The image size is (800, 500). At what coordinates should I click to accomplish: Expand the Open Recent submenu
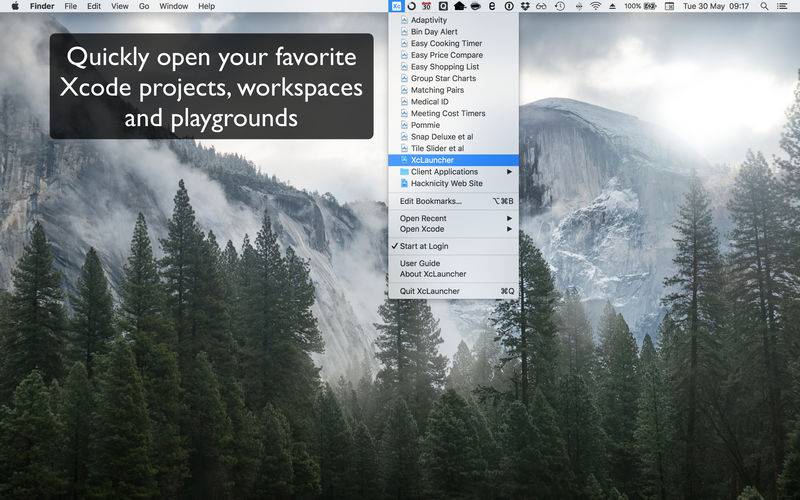coord(453,218)
